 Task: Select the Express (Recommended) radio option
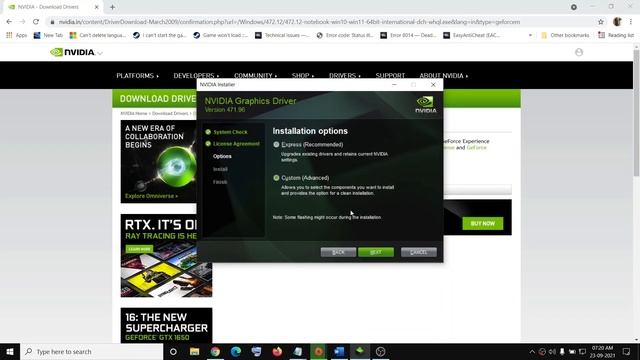276,144
